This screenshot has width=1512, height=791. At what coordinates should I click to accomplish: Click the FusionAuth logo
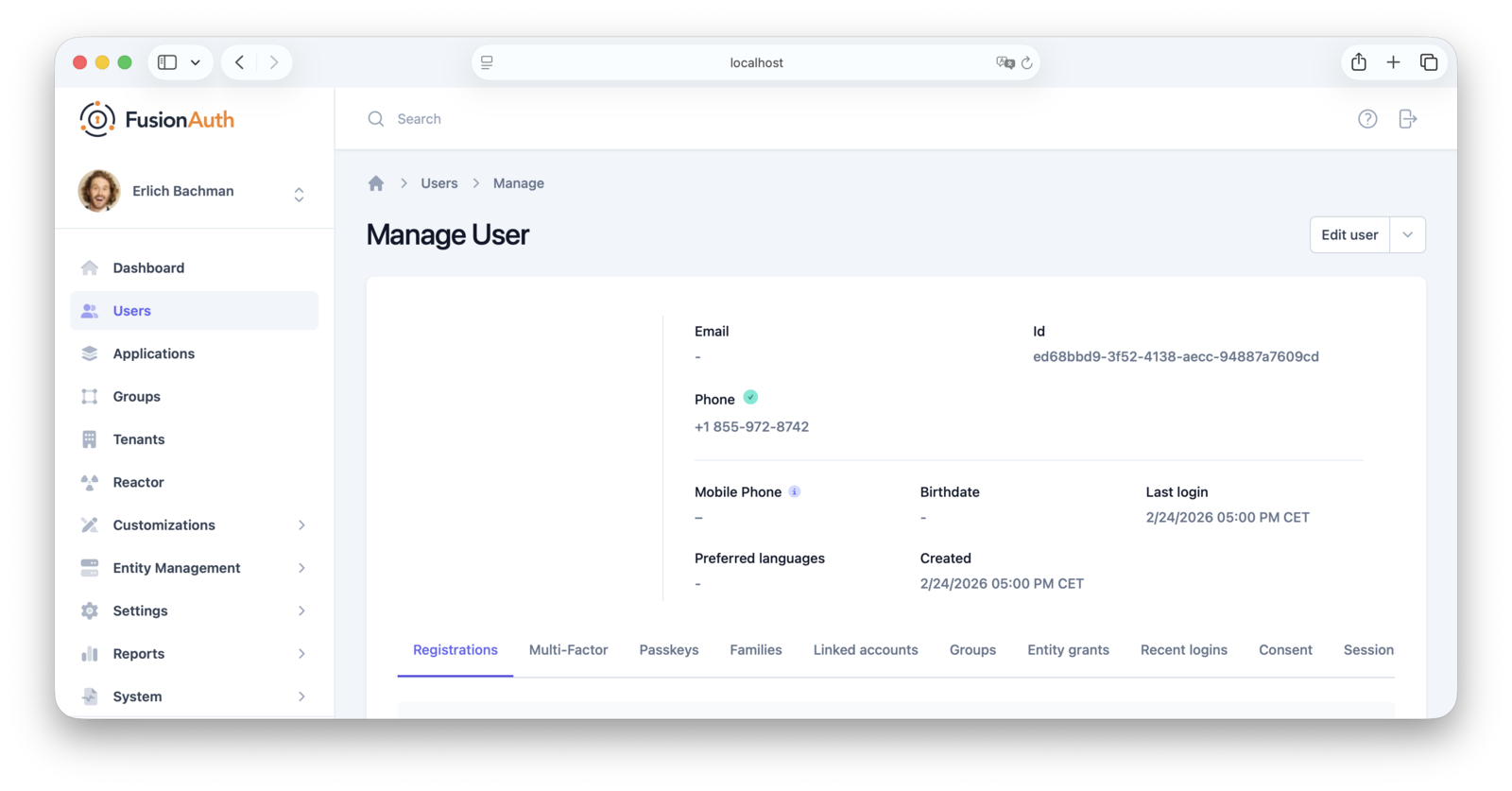(x=157, y=119)
